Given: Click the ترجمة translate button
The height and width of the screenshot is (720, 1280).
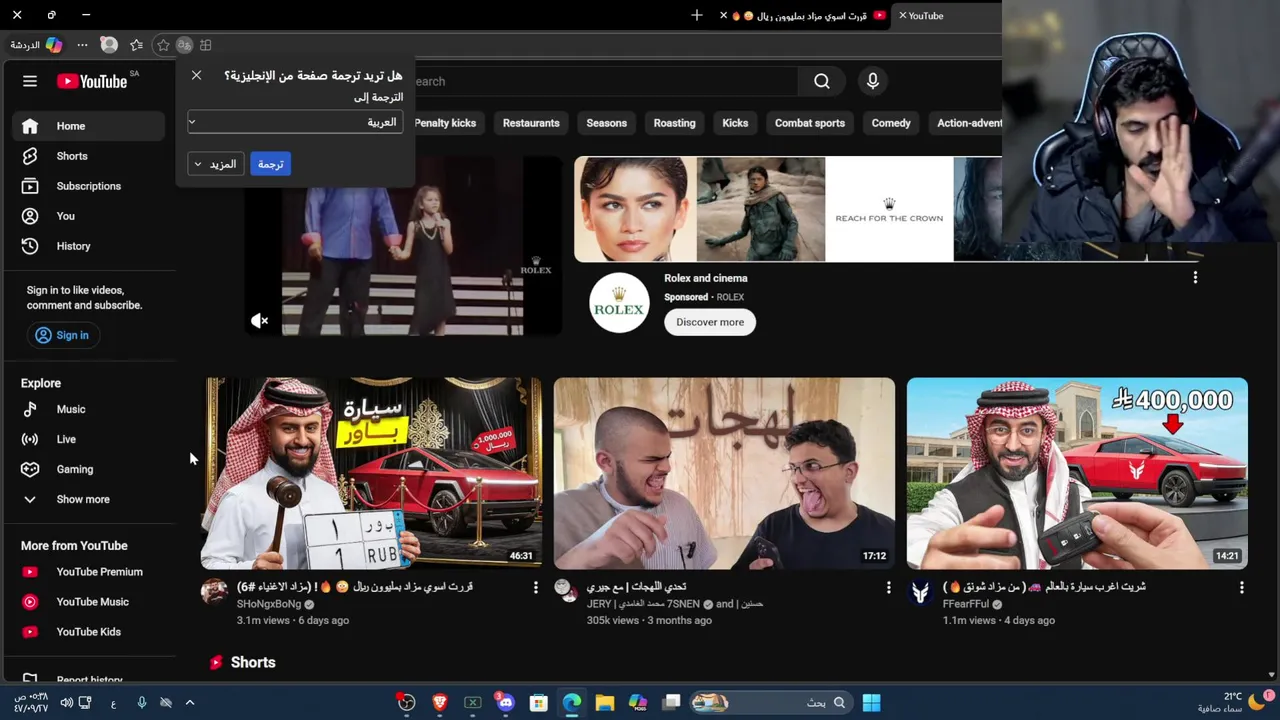Looking at the screenshot, I should (x=271, y=164).
